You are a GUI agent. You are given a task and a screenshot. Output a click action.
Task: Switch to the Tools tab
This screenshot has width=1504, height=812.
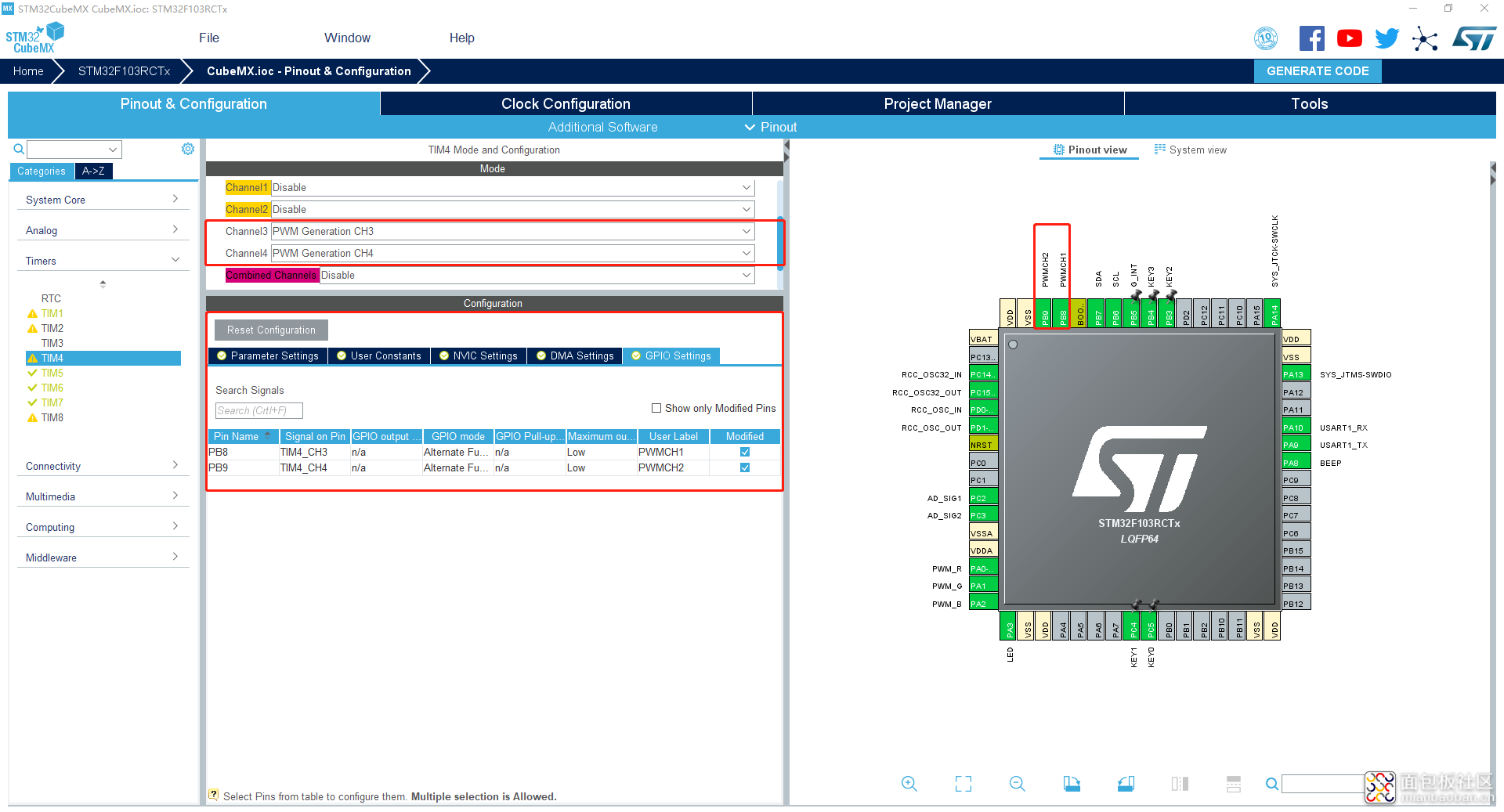pos(1310,103)
